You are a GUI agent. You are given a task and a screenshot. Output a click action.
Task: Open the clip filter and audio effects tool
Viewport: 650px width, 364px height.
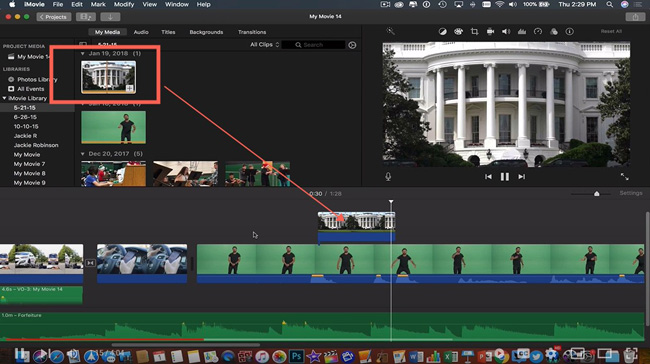coord(554,32)
